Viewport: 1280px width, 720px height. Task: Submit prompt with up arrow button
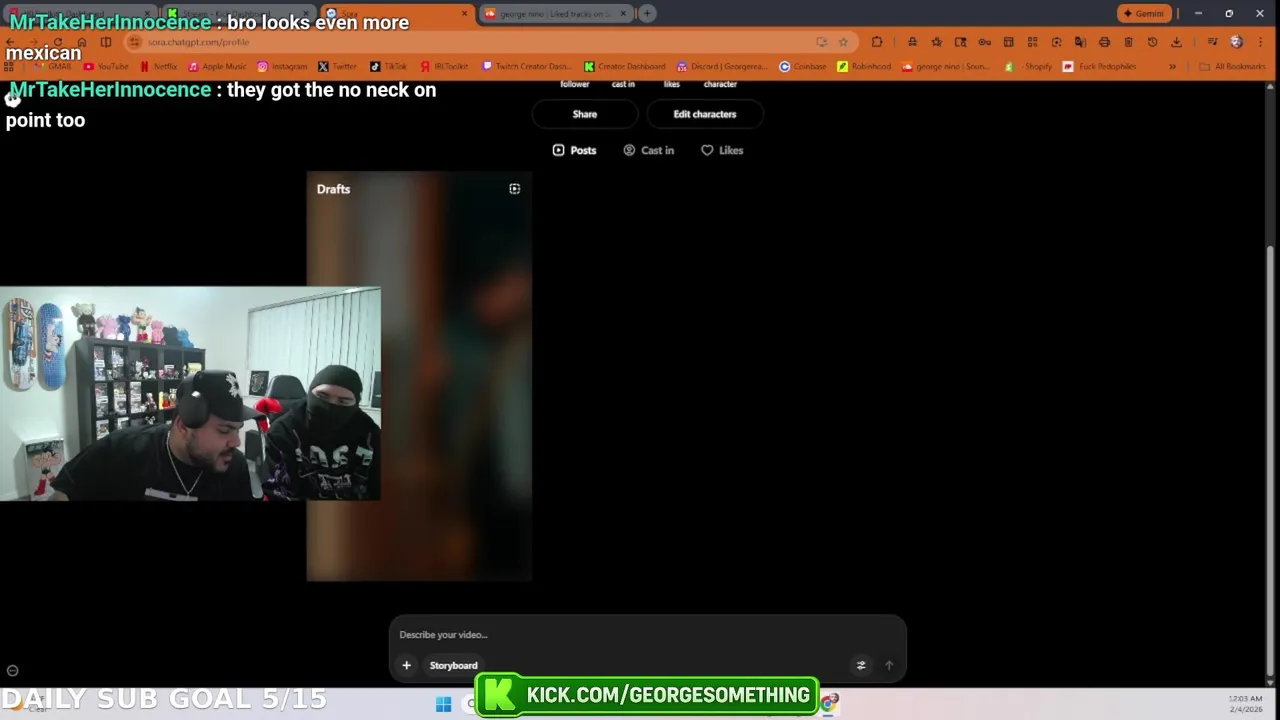point(888,666)
